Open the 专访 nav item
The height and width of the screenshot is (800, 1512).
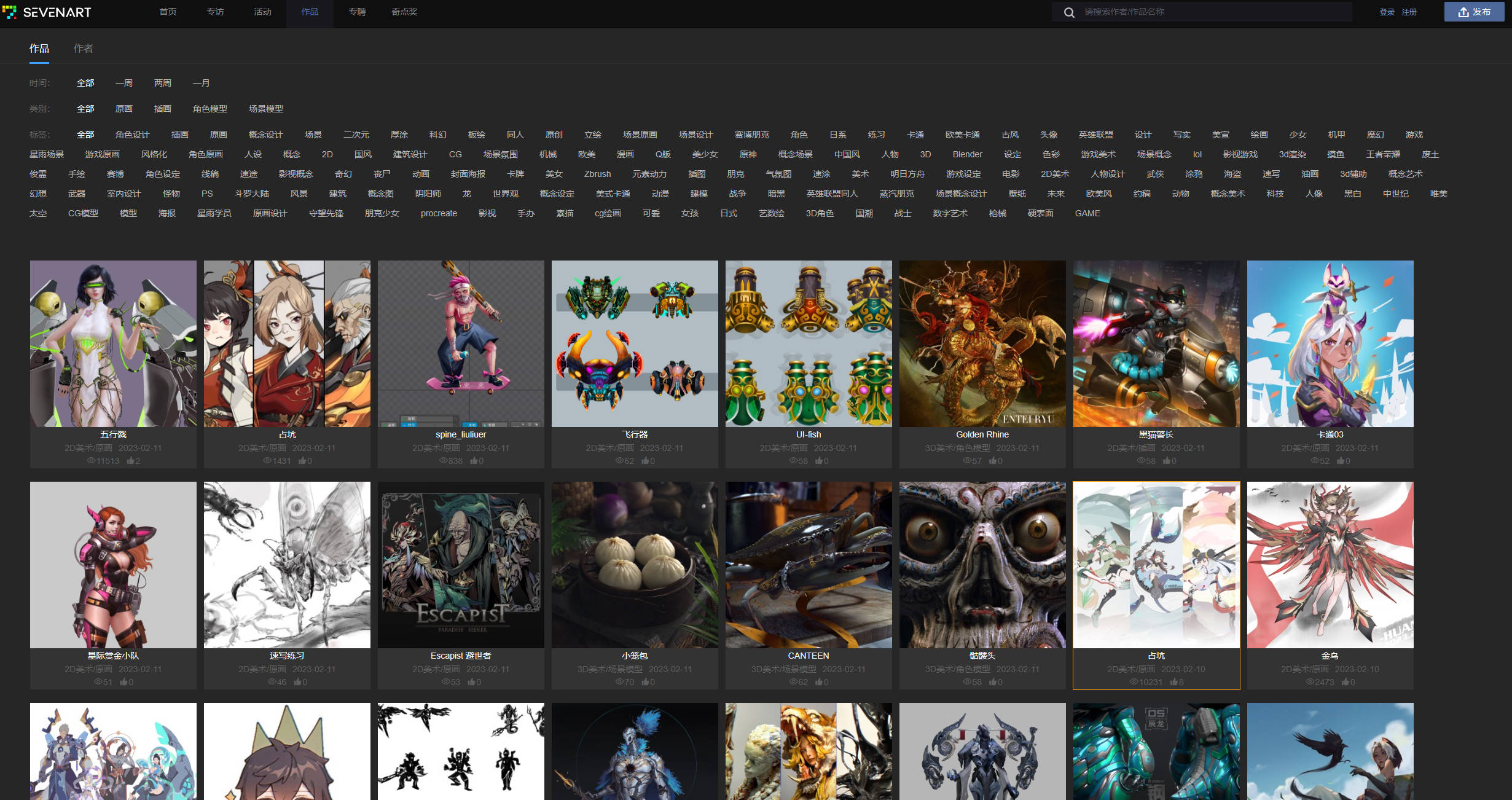(x=215, y=12)
